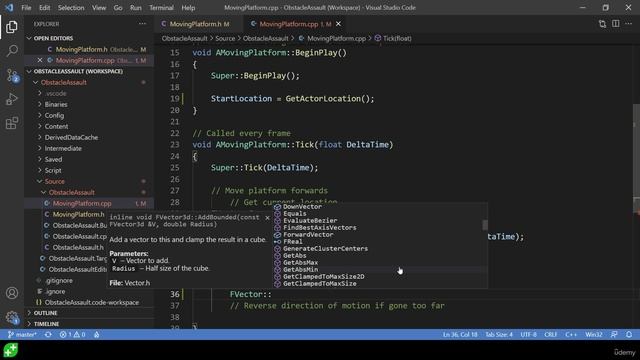Close the AddBounded documentation popup
The height and width of the screenshot is (360, 640).
(x=267, y=218)
